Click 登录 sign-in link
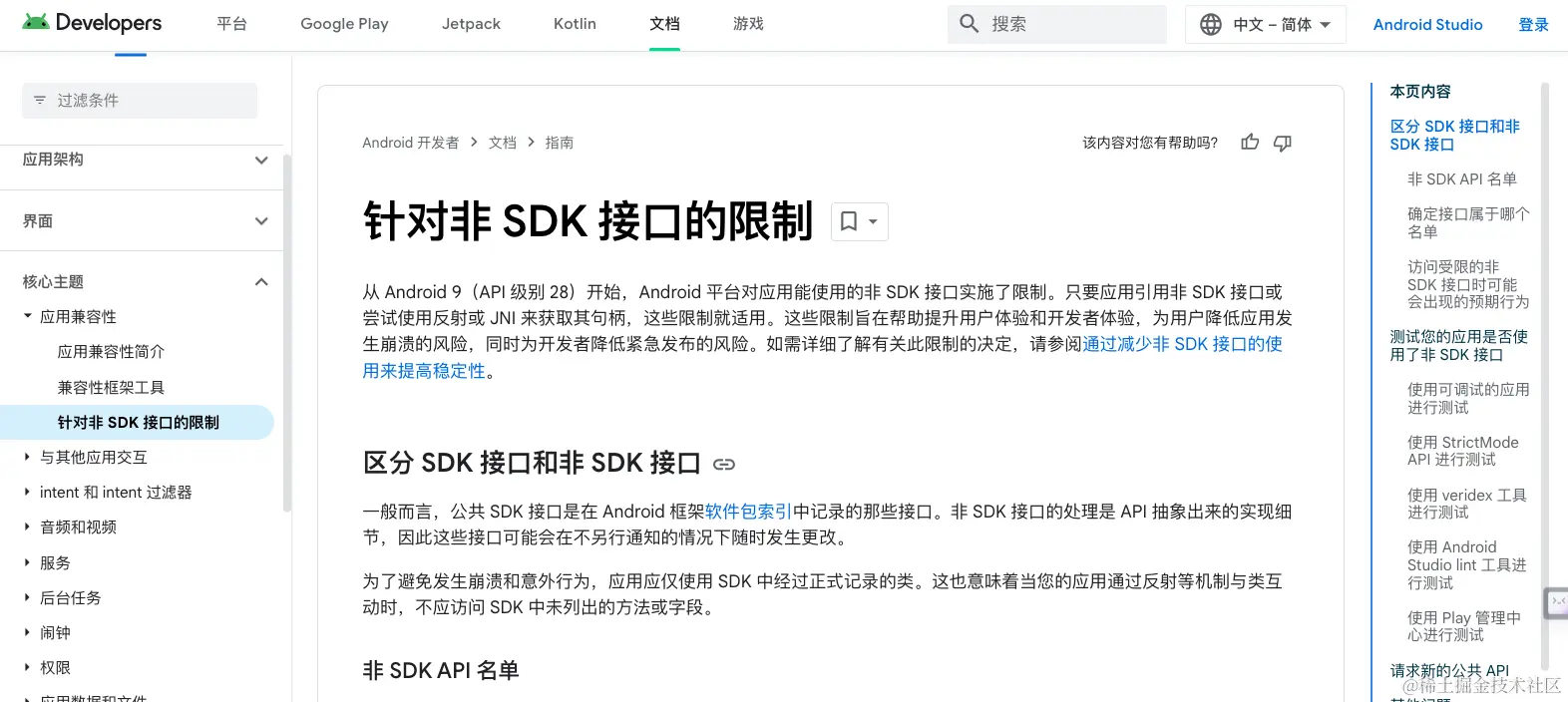 pos(1533,25)
